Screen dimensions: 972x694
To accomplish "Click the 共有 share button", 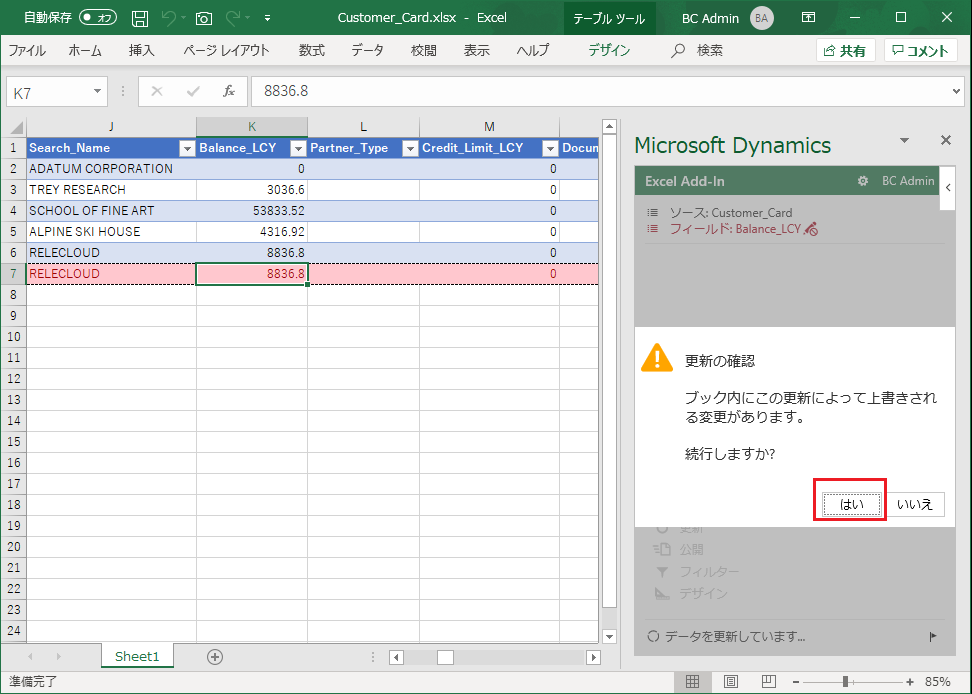I will click(x=846, y=51).
